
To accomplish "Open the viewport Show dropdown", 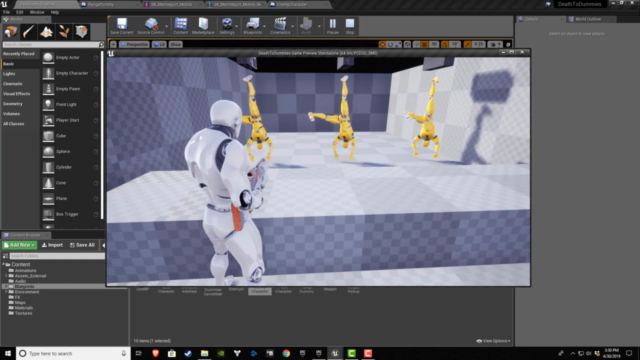I will (176, 44).
